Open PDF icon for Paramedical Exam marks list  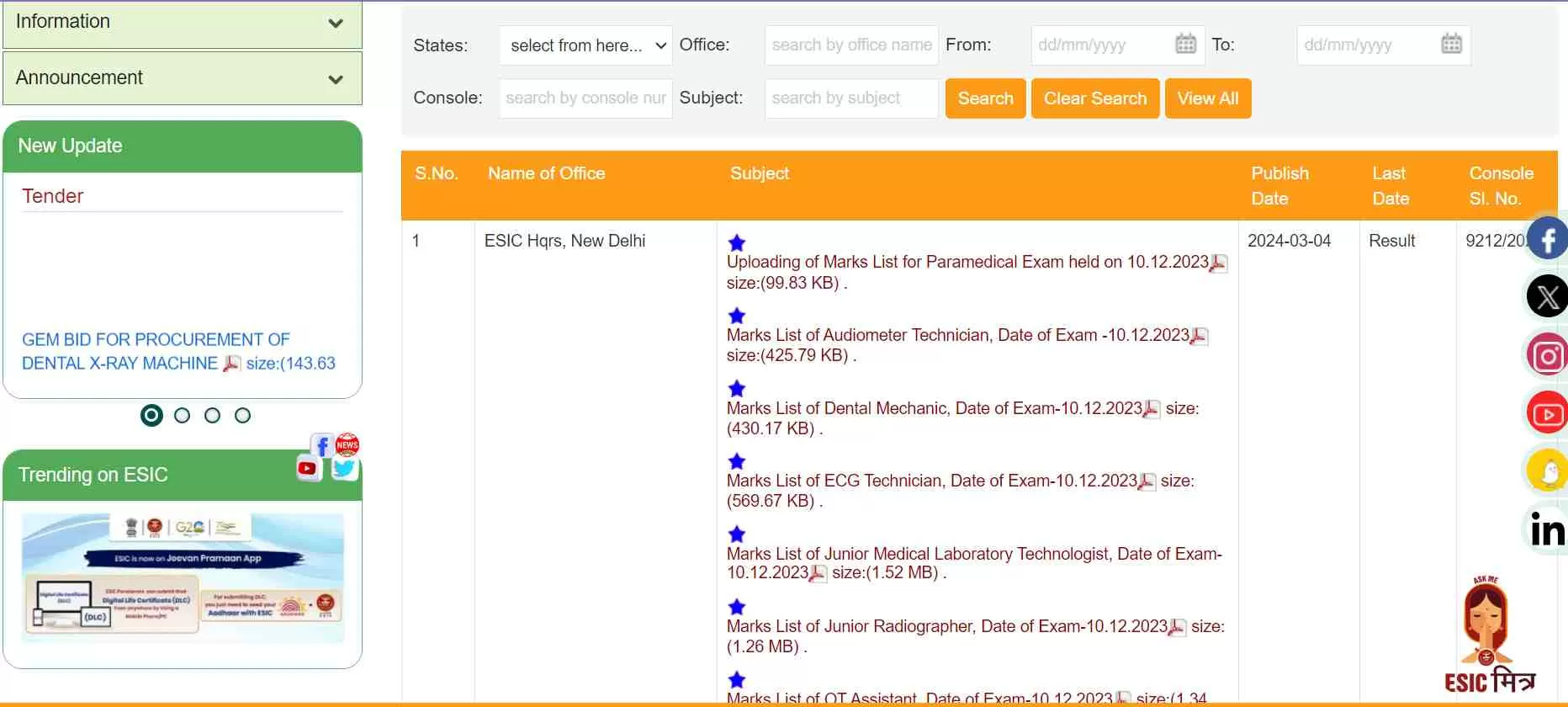pyautogui.click(x=1218, y=263)
